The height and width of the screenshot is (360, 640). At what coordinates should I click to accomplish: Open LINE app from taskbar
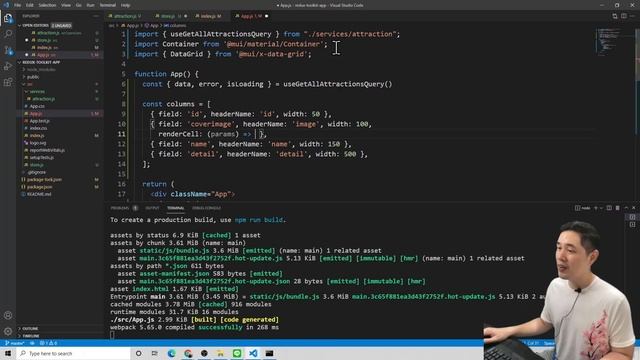tap(237, 353)
